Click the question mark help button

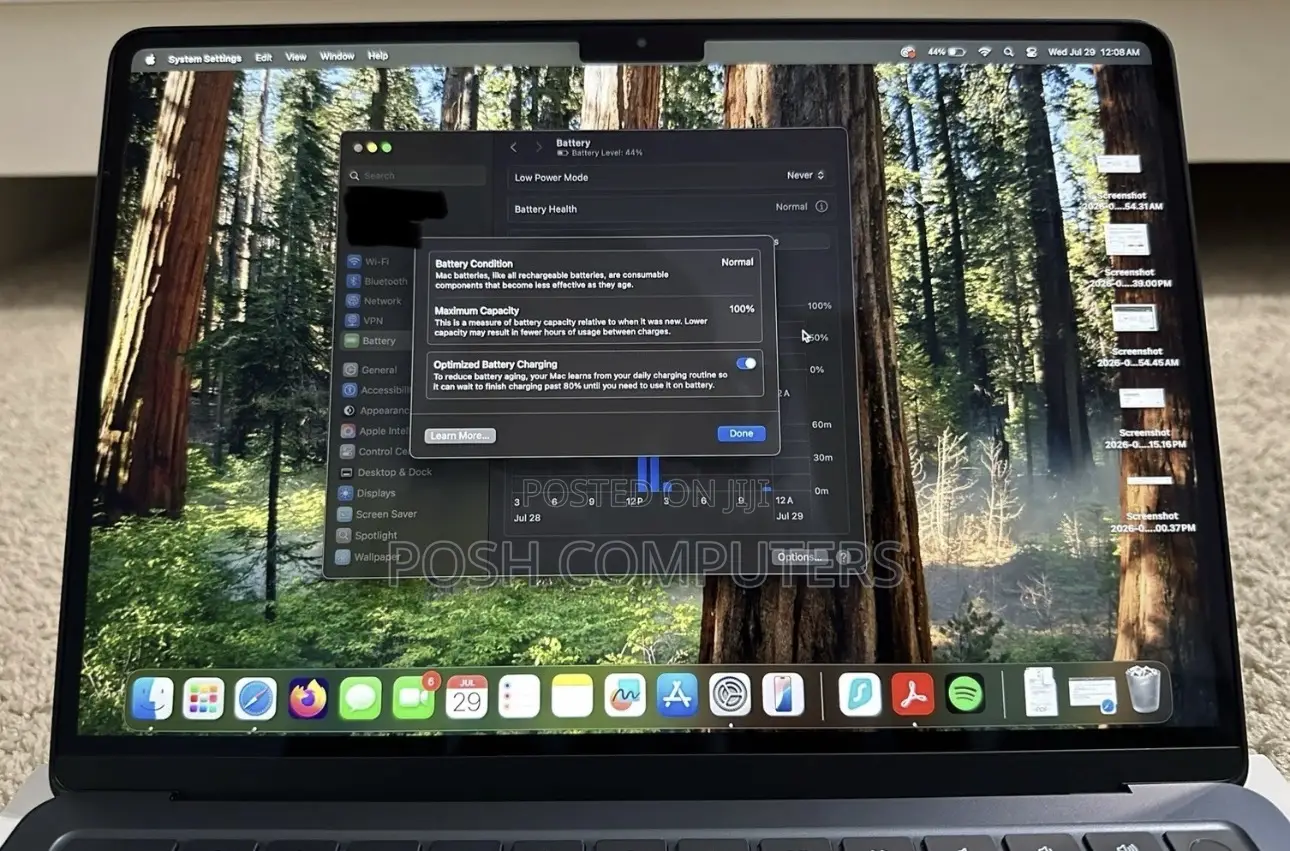point(843,557)
